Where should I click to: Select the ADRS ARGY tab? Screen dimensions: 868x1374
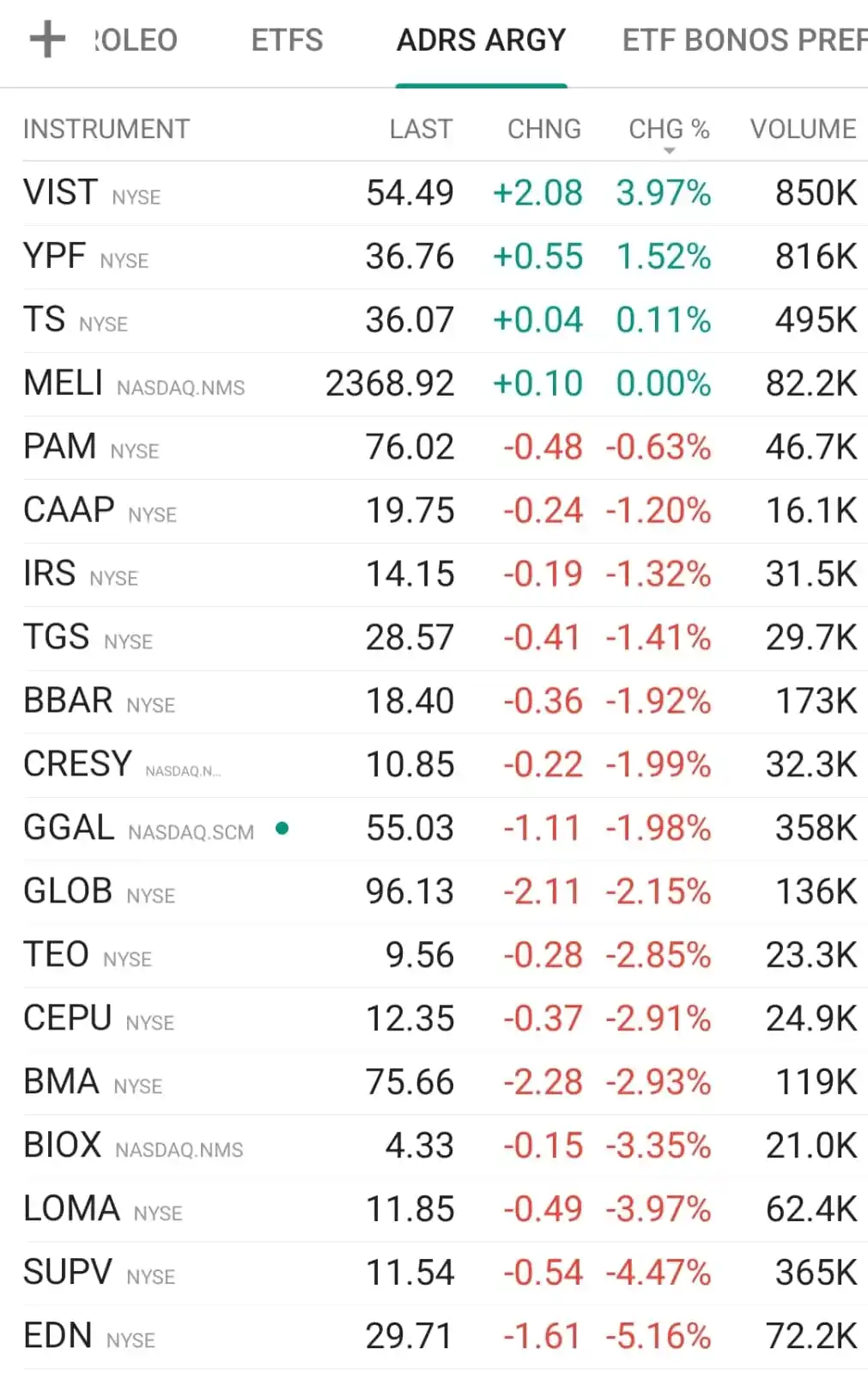[481, 40]
